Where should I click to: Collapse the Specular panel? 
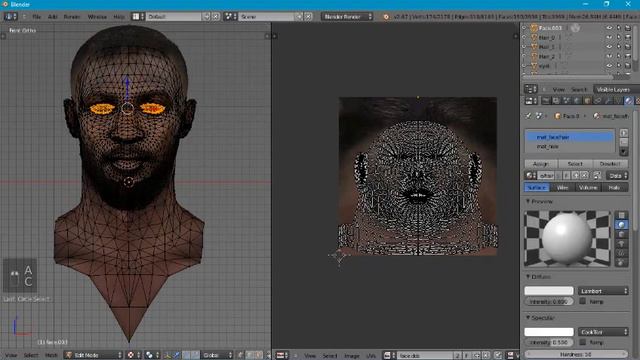coord(528,318)
